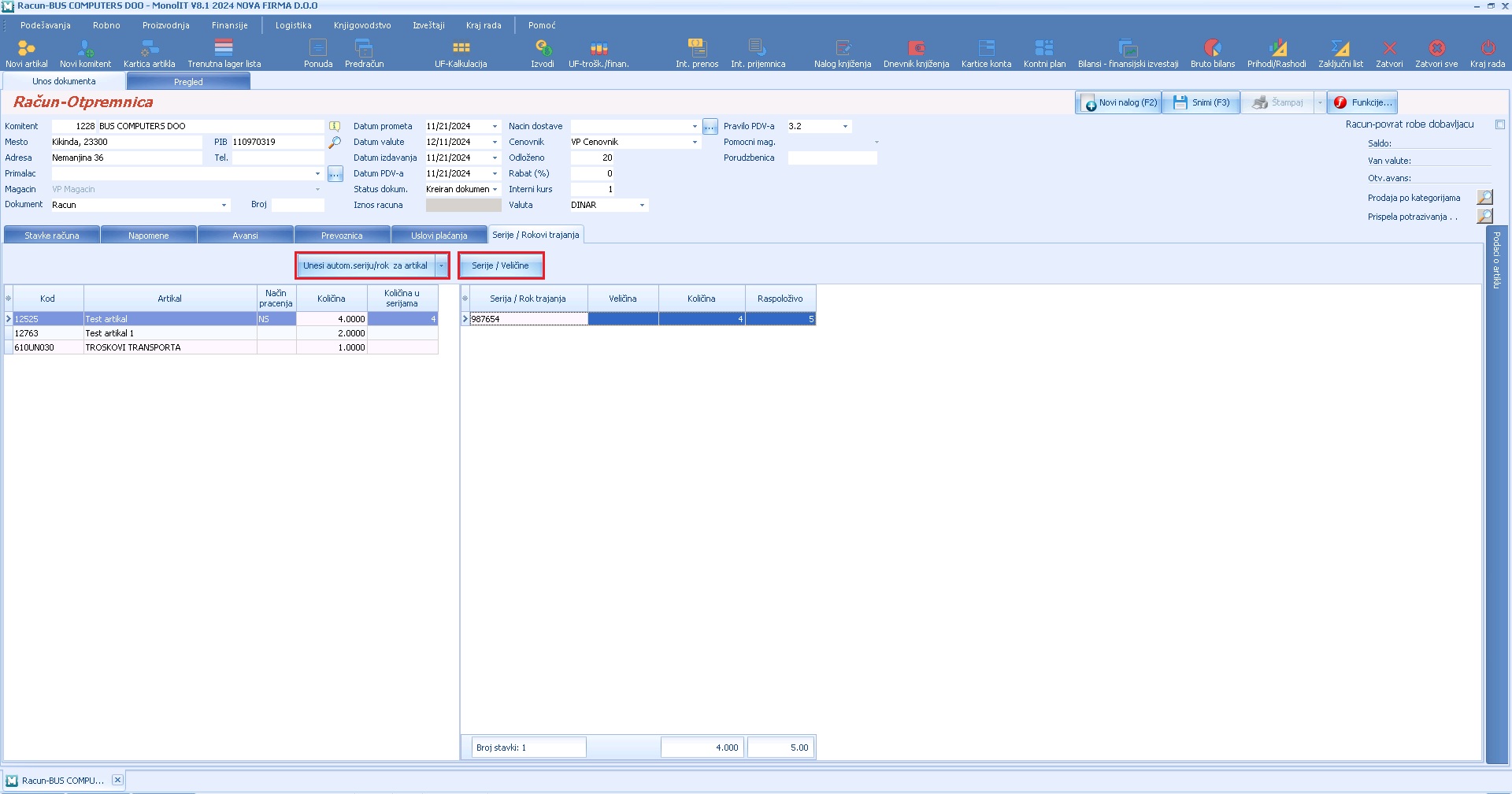Switch to the Pregled tab
Viewport: 1512px width, 794px height.
188,81
